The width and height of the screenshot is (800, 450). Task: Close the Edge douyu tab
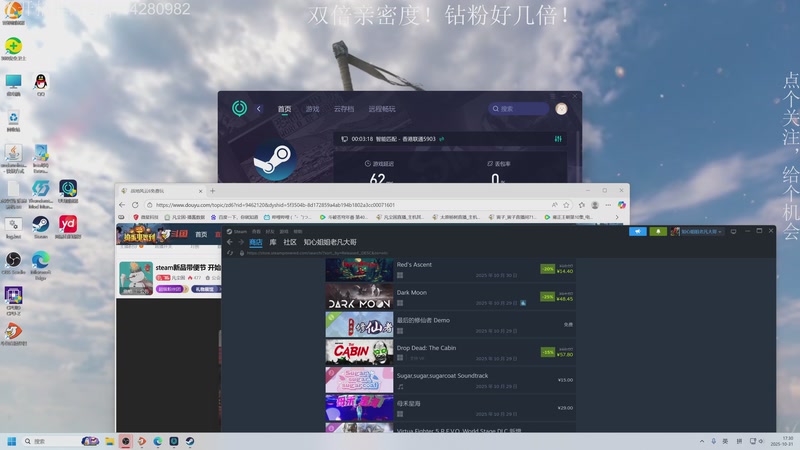click(200, 191)
